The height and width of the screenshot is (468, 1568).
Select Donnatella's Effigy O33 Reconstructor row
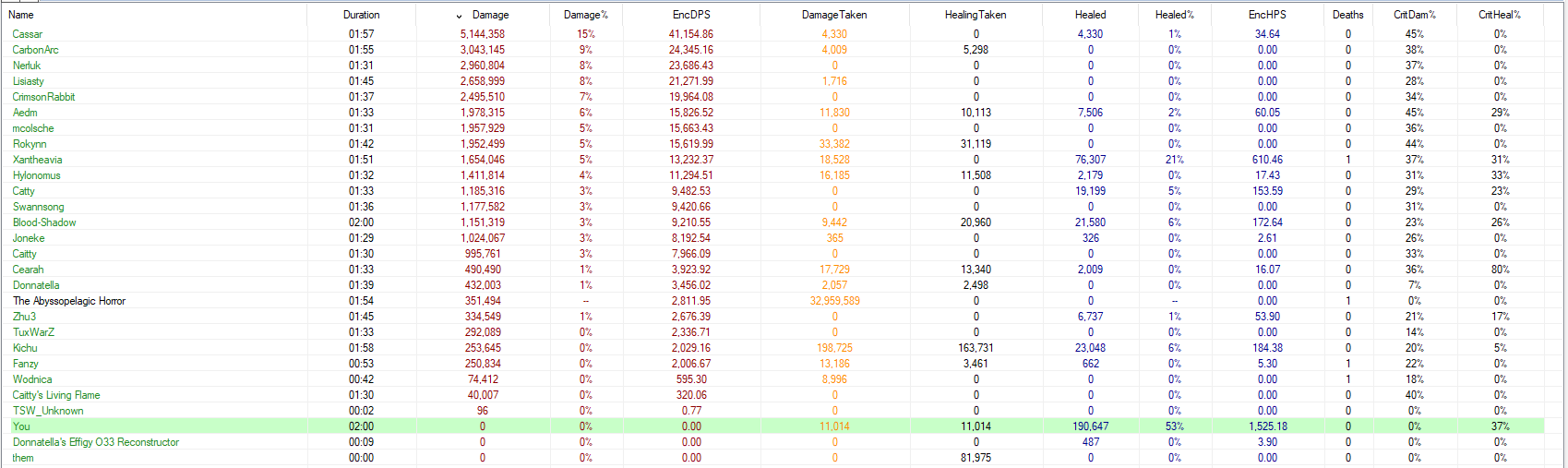pyautogui.click(x=96, y=442)
